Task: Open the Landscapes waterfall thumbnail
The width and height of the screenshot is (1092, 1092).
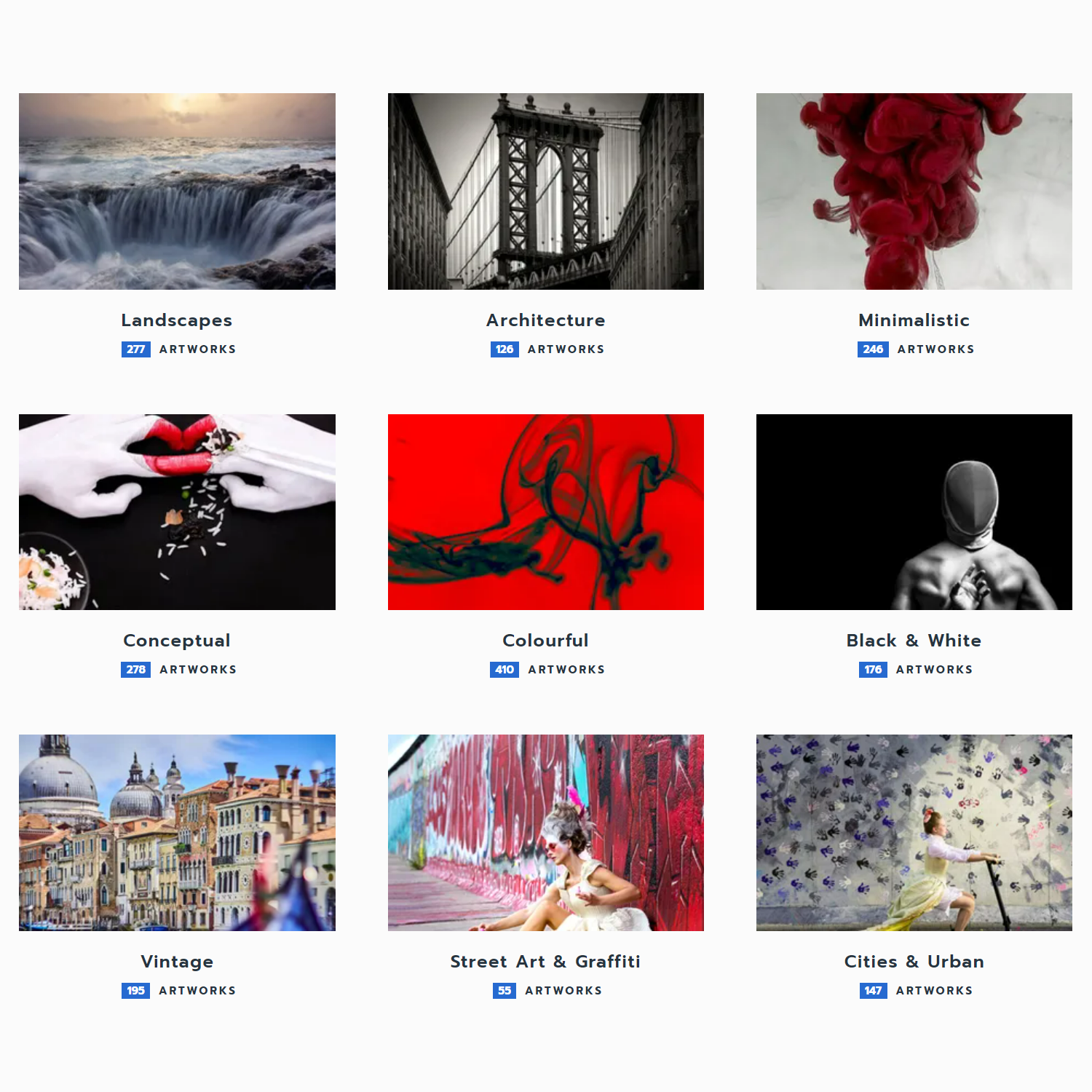Action: tap(177, 191)
